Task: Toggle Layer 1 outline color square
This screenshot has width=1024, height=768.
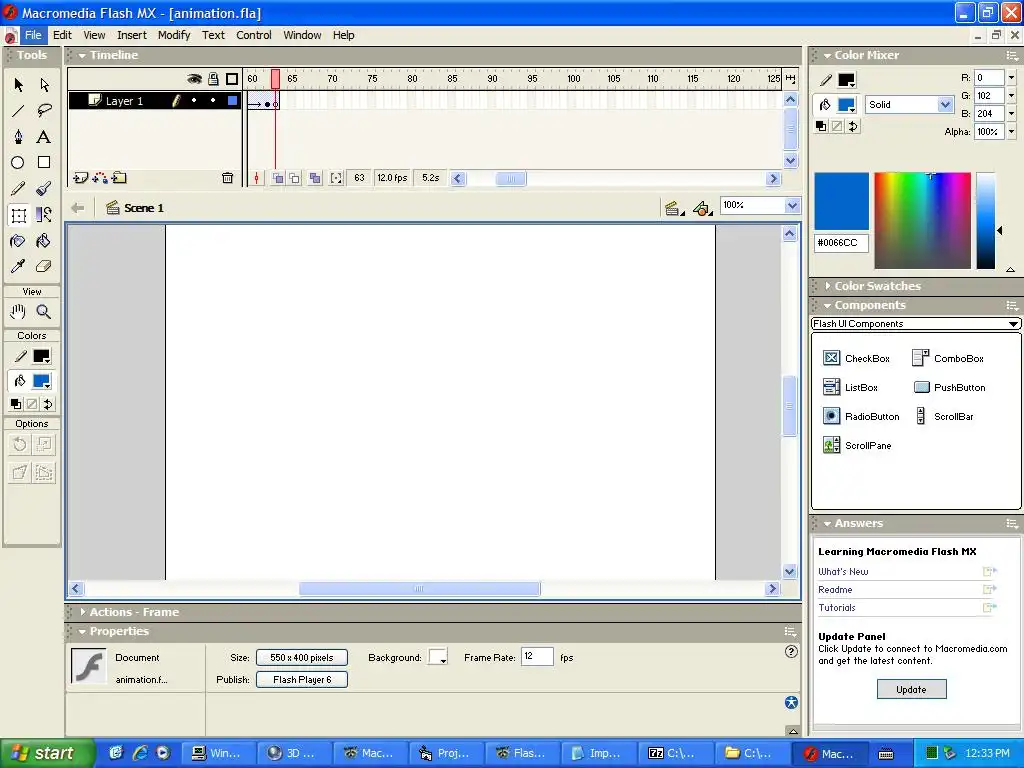Action: tap(232, 101)
